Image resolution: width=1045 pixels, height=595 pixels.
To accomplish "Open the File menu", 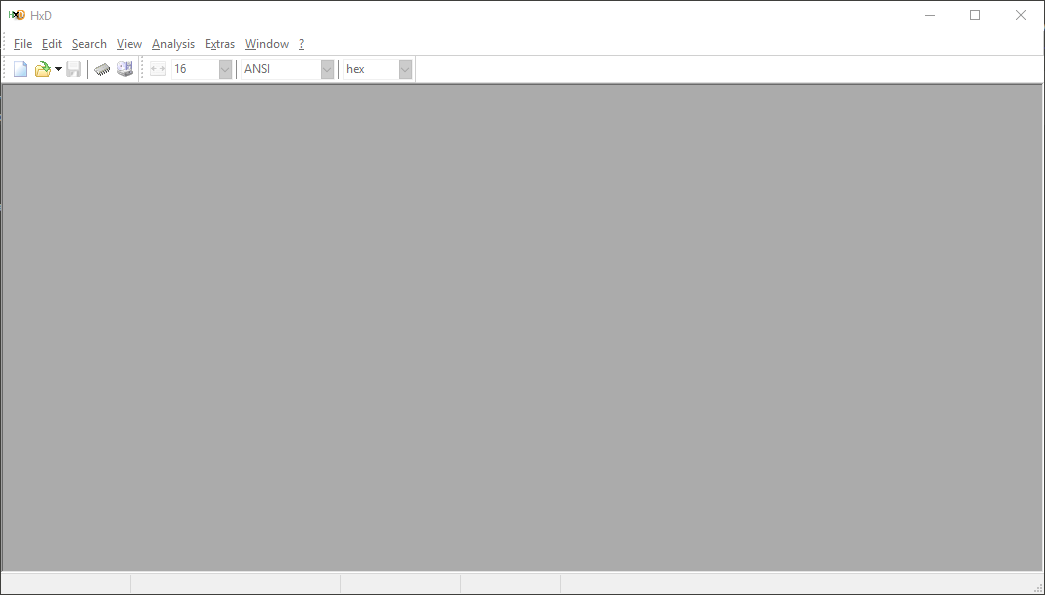I will (x=23, y=44).
